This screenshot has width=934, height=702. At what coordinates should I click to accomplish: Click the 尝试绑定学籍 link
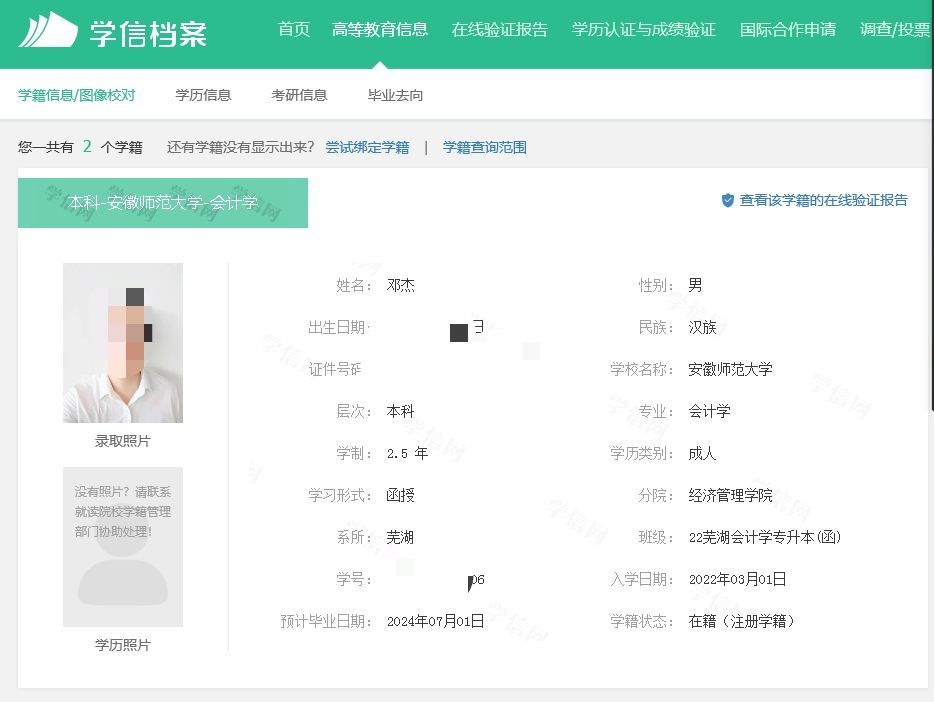coord(368,148)
